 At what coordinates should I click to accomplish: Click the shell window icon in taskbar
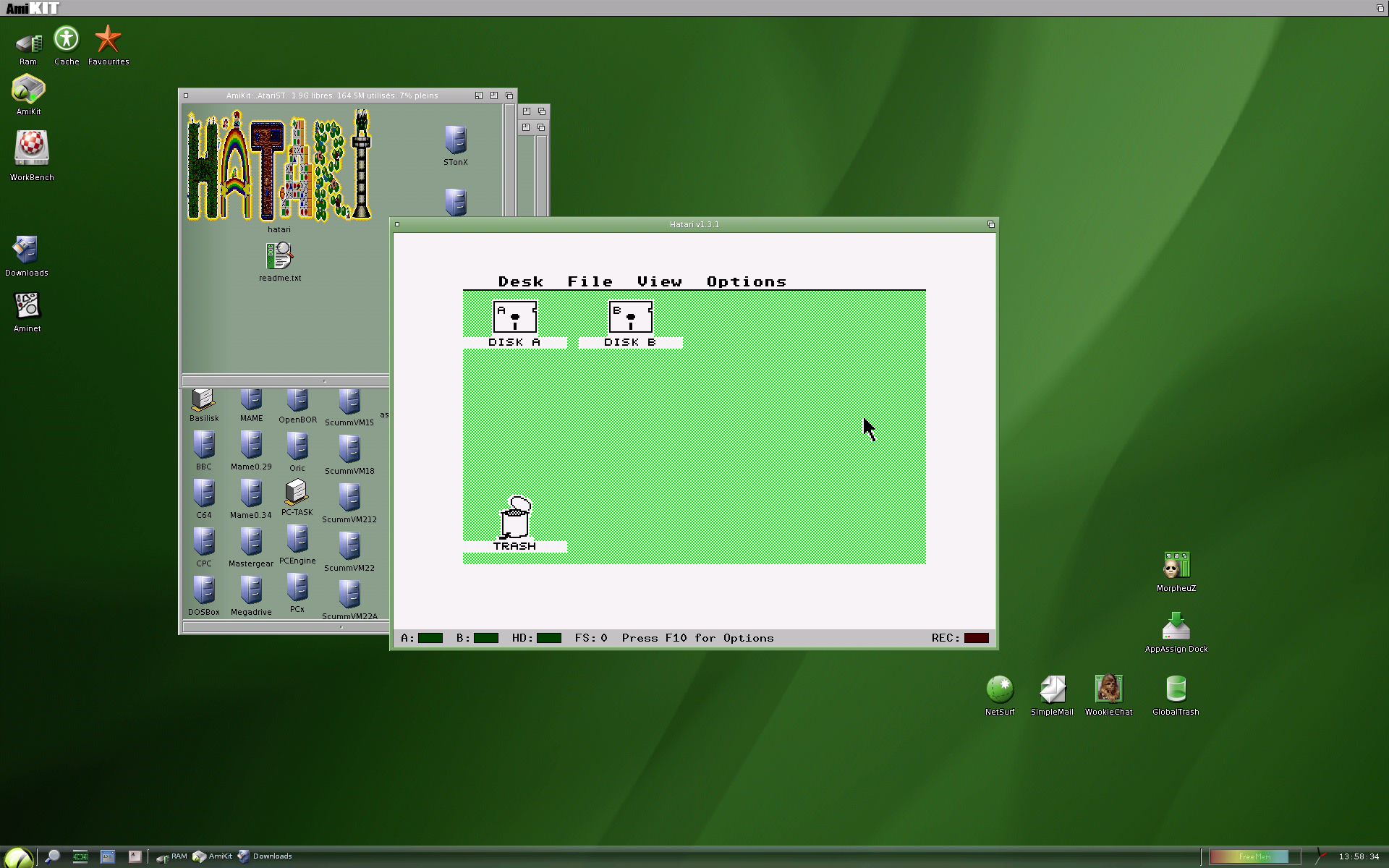tap(108, 856)
